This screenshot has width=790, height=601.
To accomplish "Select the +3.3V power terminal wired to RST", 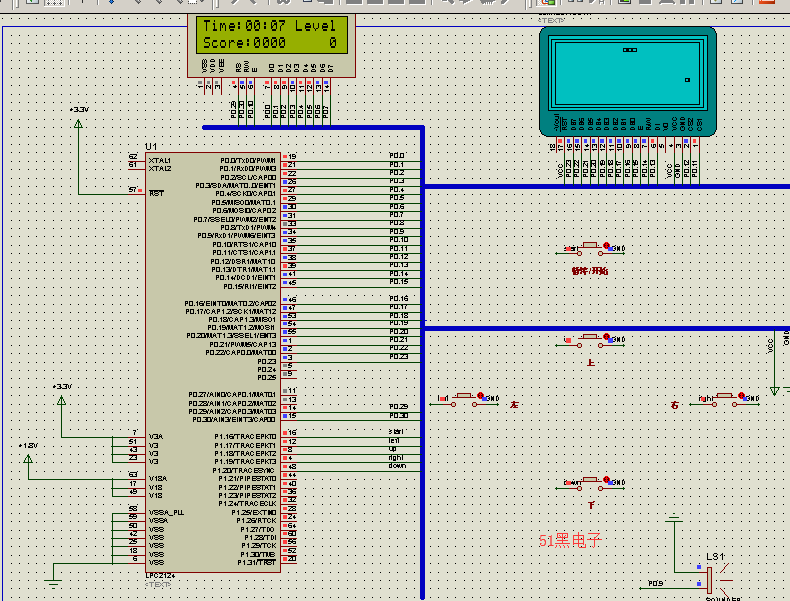I will click(79, 123).
